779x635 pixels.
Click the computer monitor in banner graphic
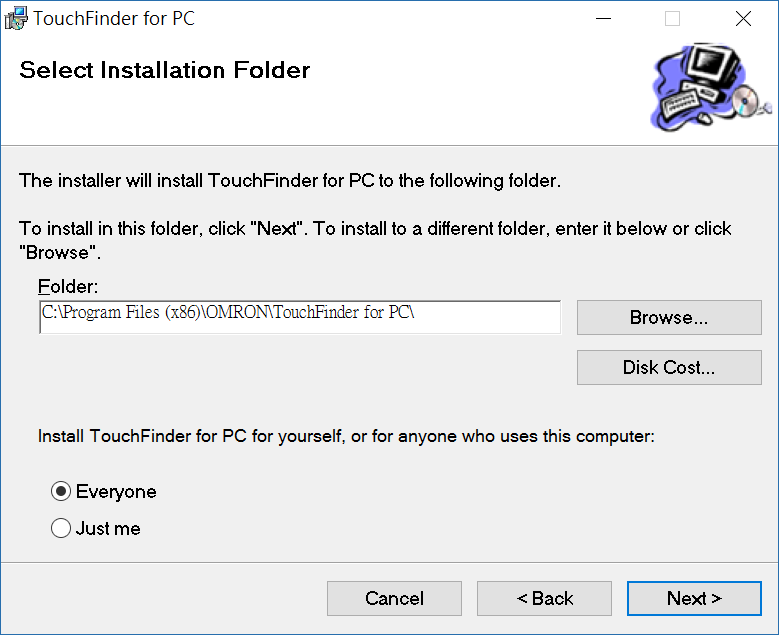tap(712, 70)
